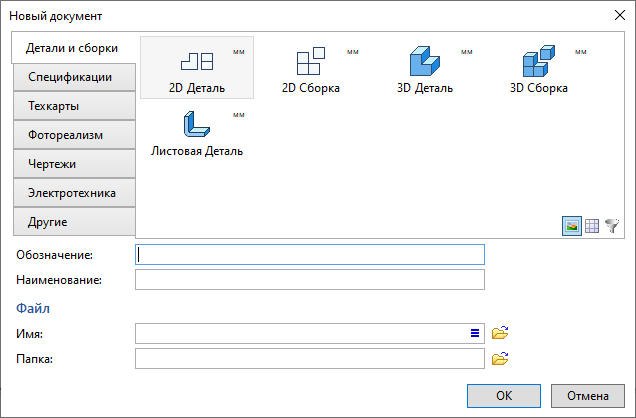Click the Отмена button

587,395
